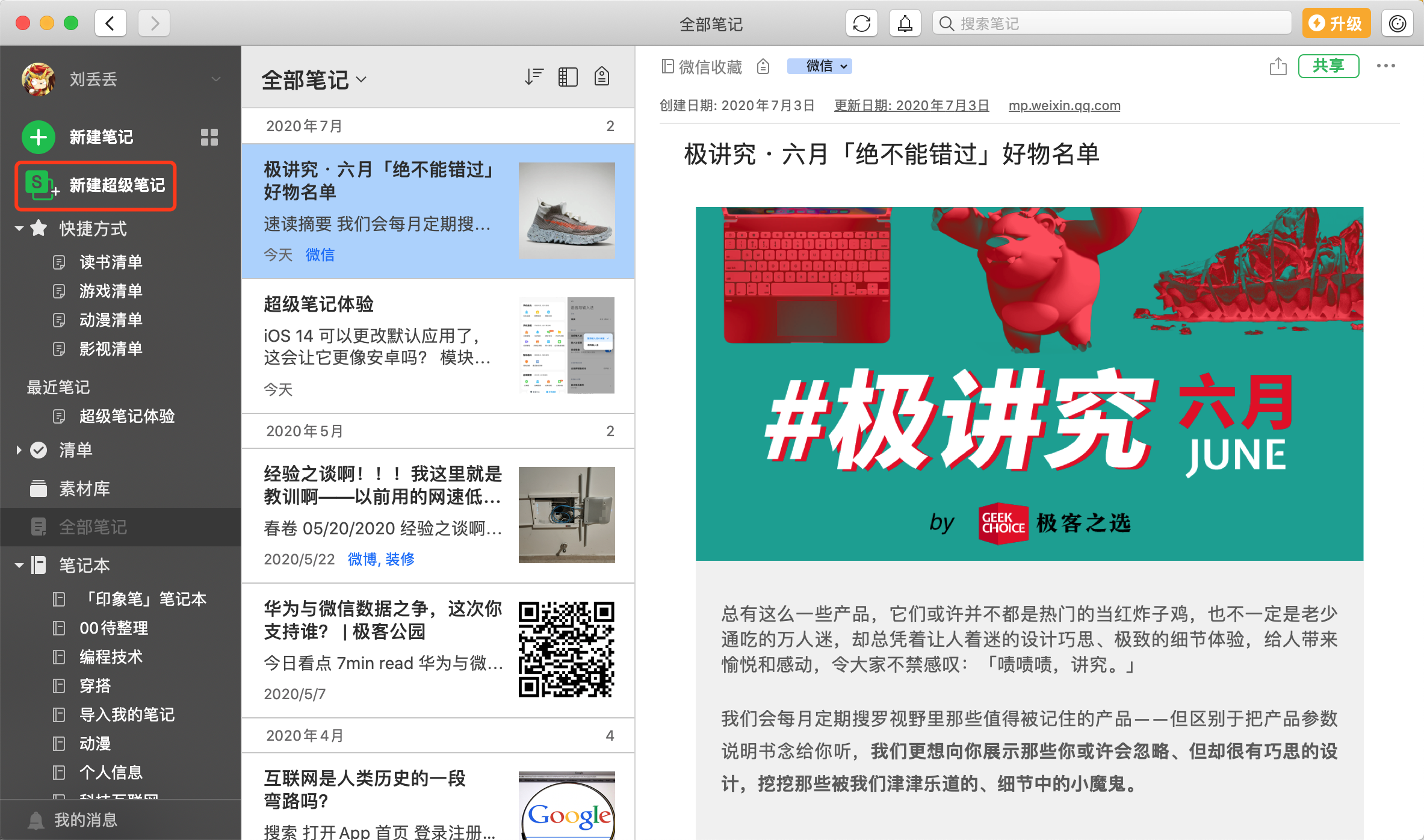Open the grid template icon beside 新建笔记

tap(209, 137)
